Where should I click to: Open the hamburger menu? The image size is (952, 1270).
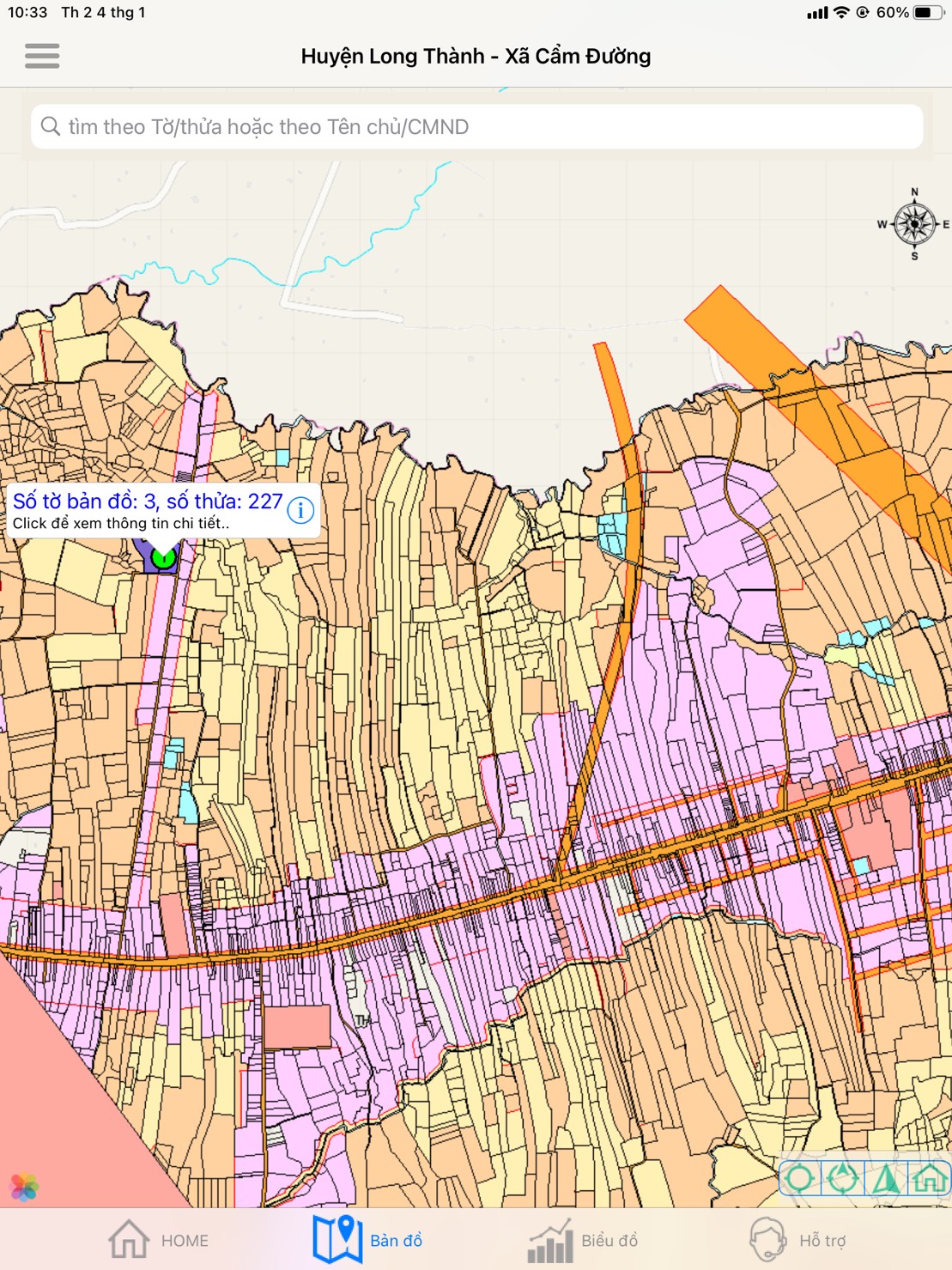point(42,56)
